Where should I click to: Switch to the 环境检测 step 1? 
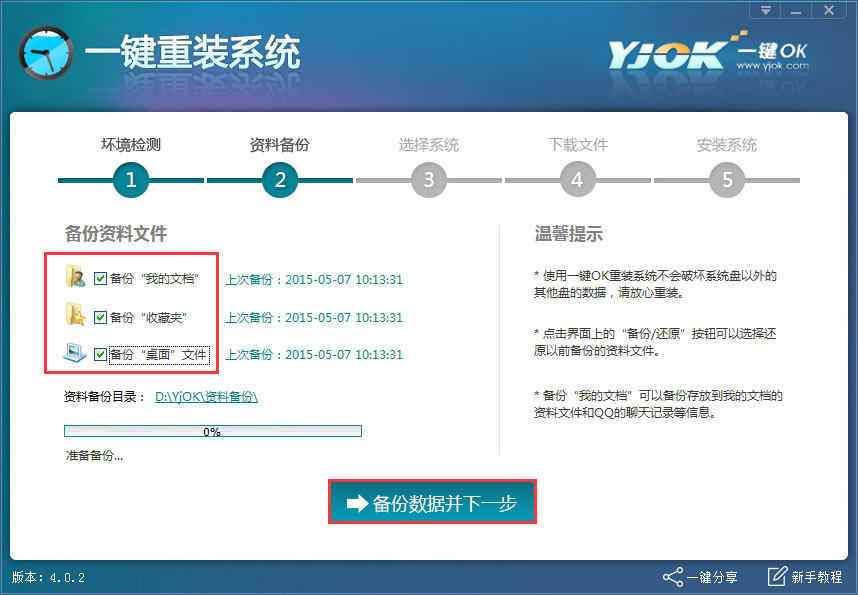coord(131,145)
